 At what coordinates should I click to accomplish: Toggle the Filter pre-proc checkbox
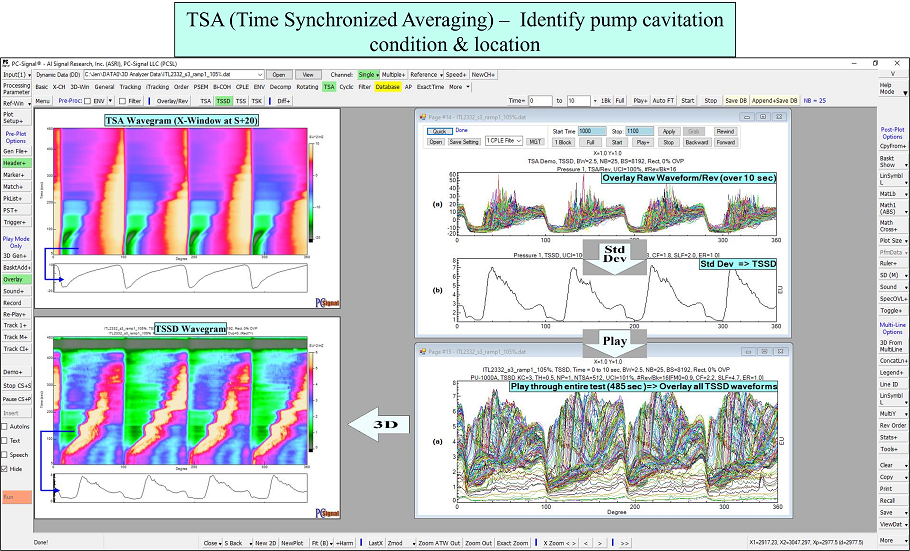pyautogui.click(x=123, y=101)
